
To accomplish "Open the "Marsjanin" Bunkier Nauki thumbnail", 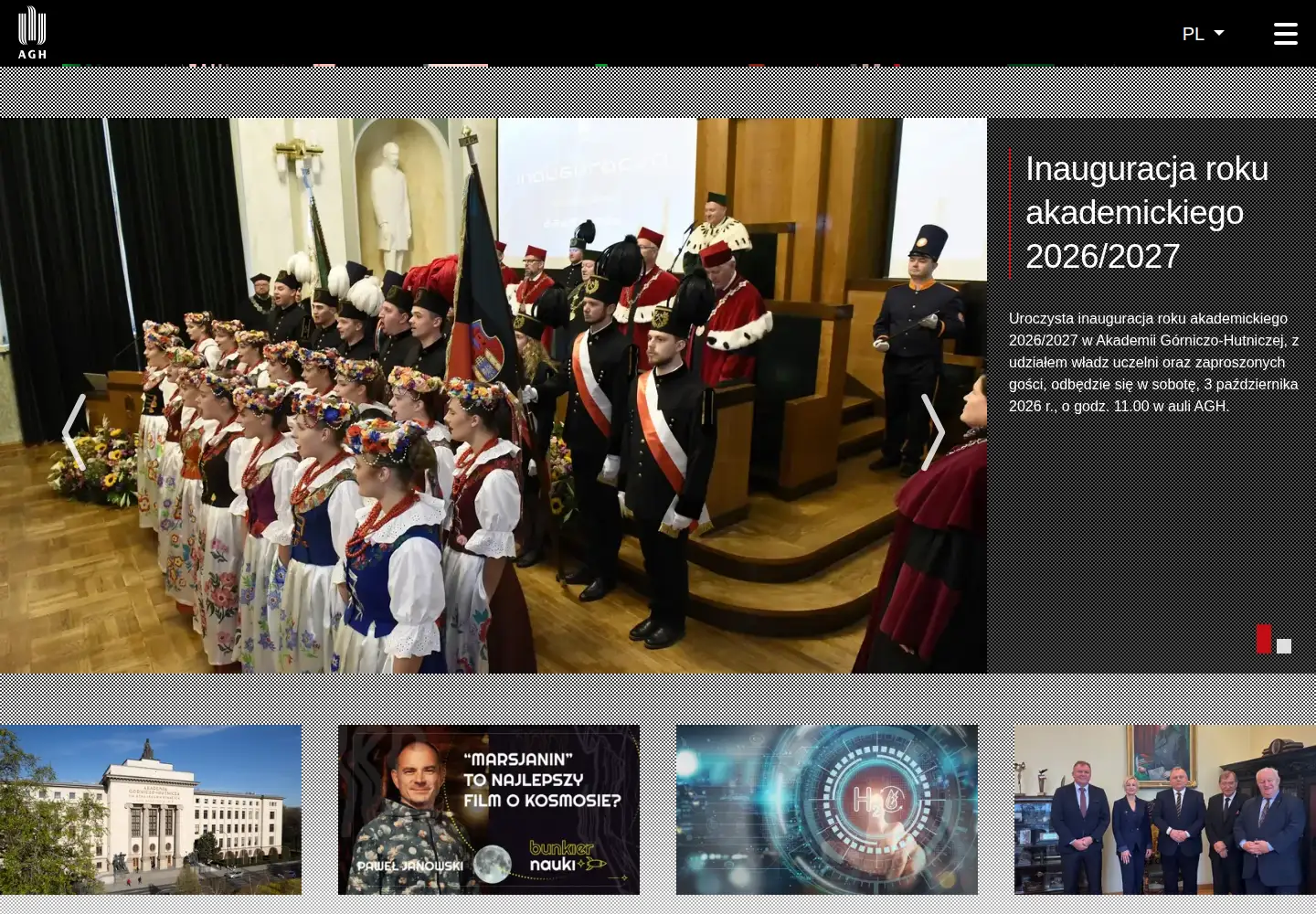I will click(489, 810).
